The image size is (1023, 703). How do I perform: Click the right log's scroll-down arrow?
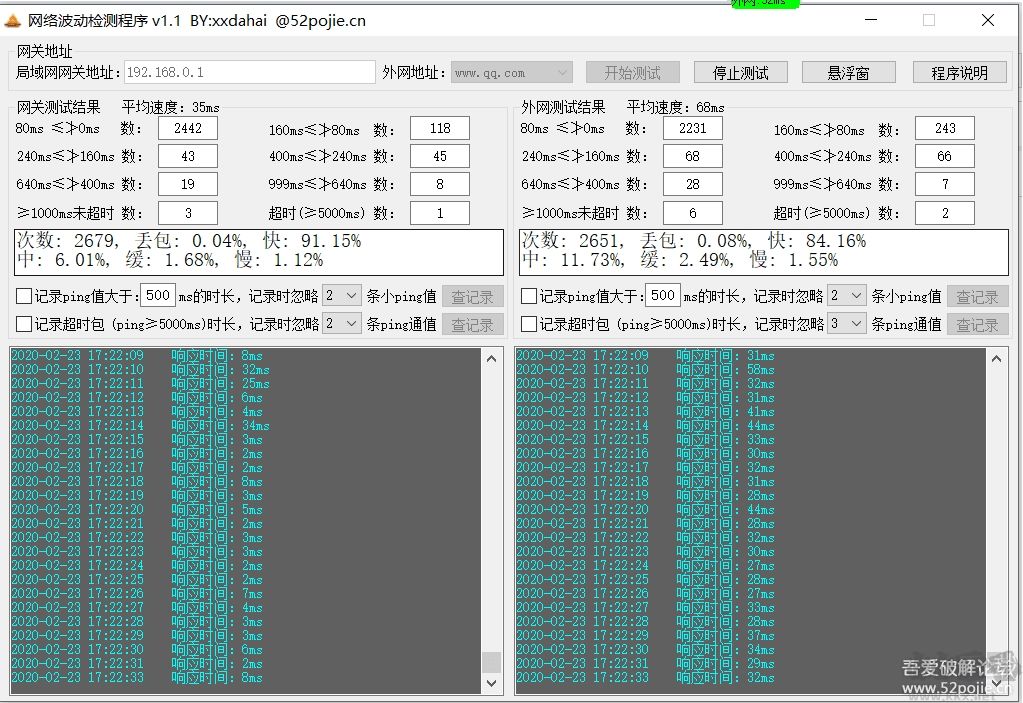(996, 682)
